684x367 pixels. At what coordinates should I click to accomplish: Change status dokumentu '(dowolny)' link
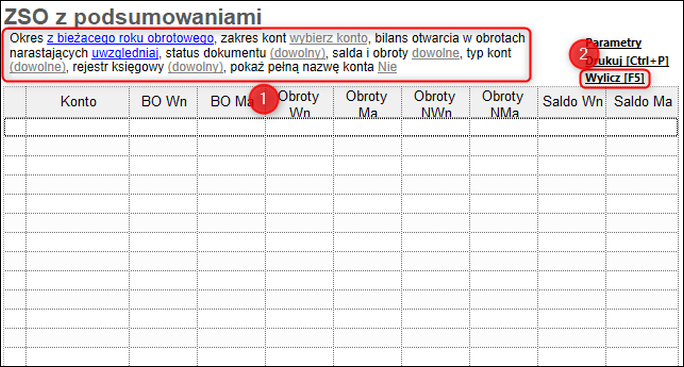coord(298,53)
